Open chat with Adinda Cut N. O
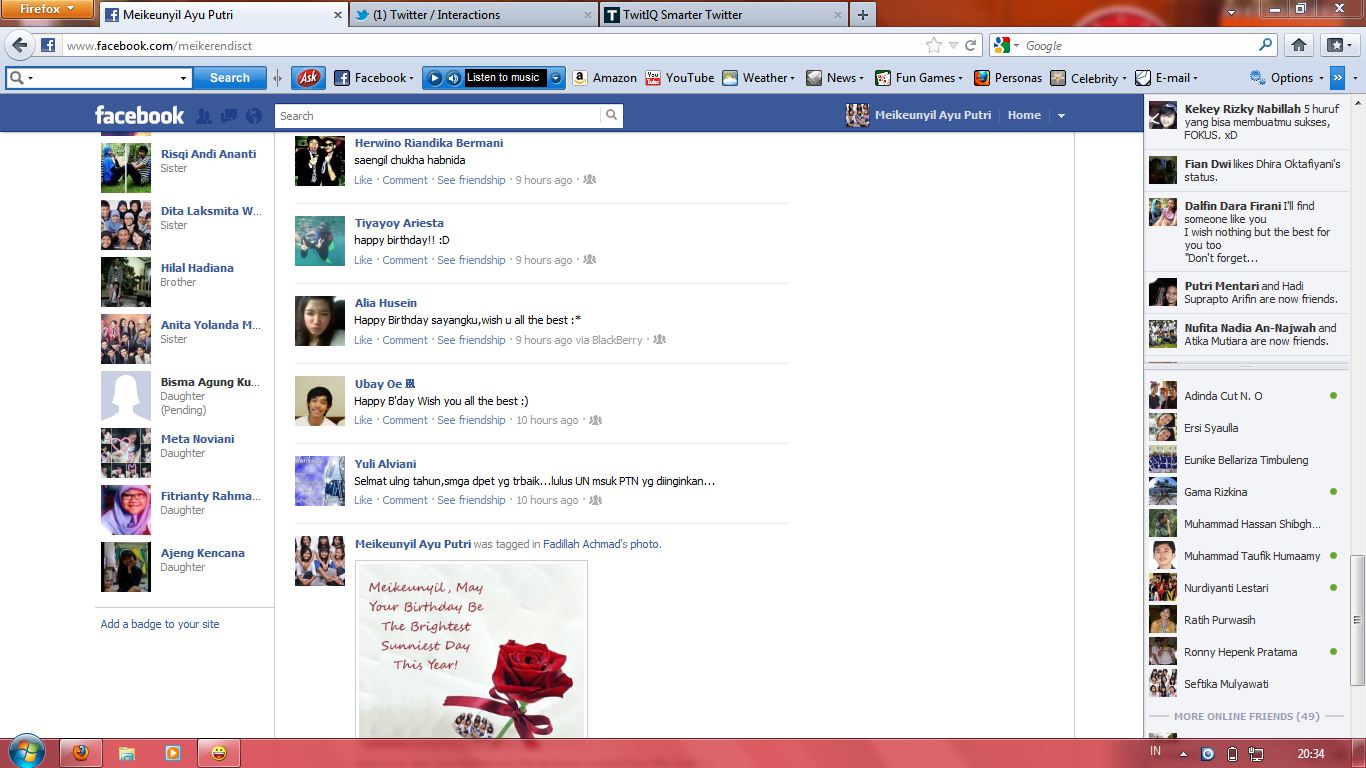The image size is (1366, 768). pos(1245,396)
